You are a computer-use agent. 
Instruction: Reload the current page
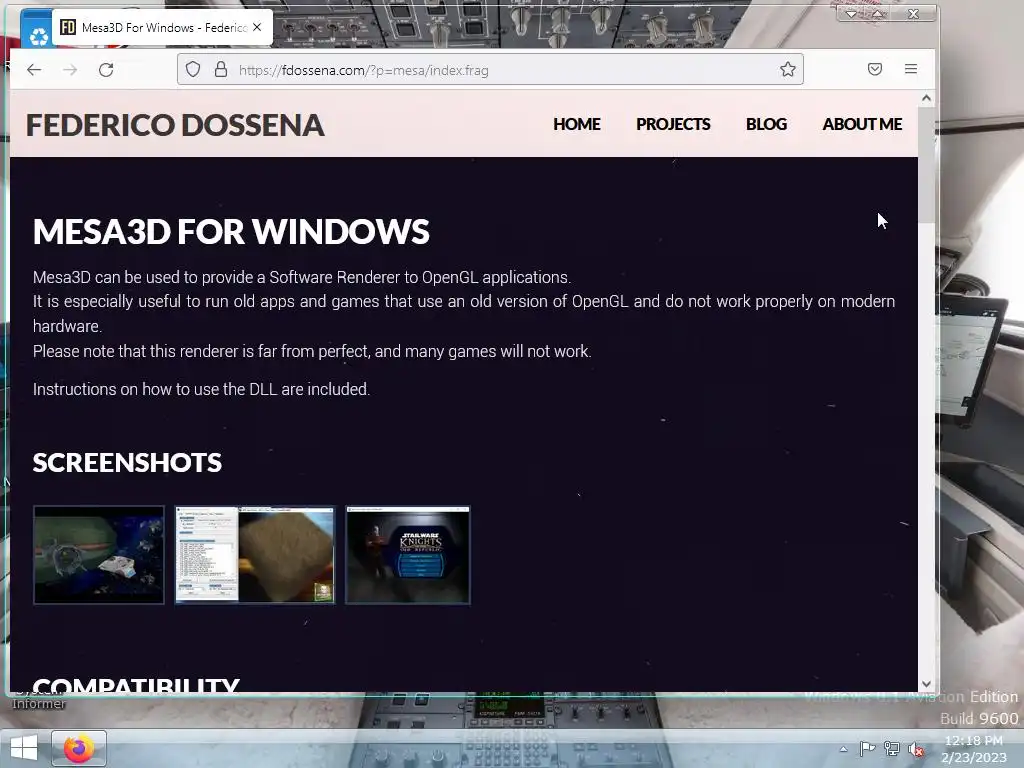pyautogui.click(x=106, y=70)
